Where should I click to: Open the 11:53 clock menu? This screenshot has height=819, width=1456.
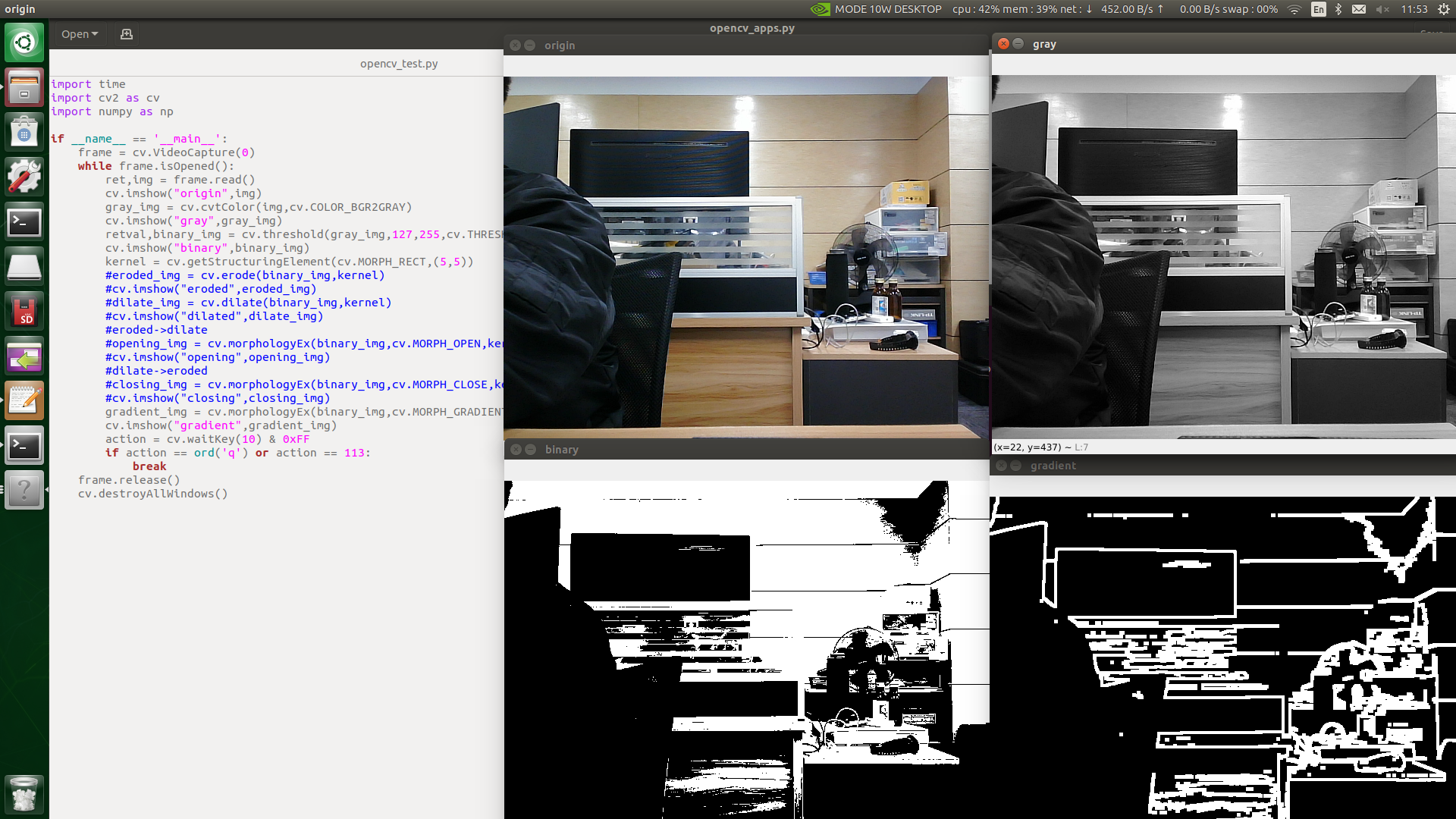pyautogui.click(x=1414, y=9)
